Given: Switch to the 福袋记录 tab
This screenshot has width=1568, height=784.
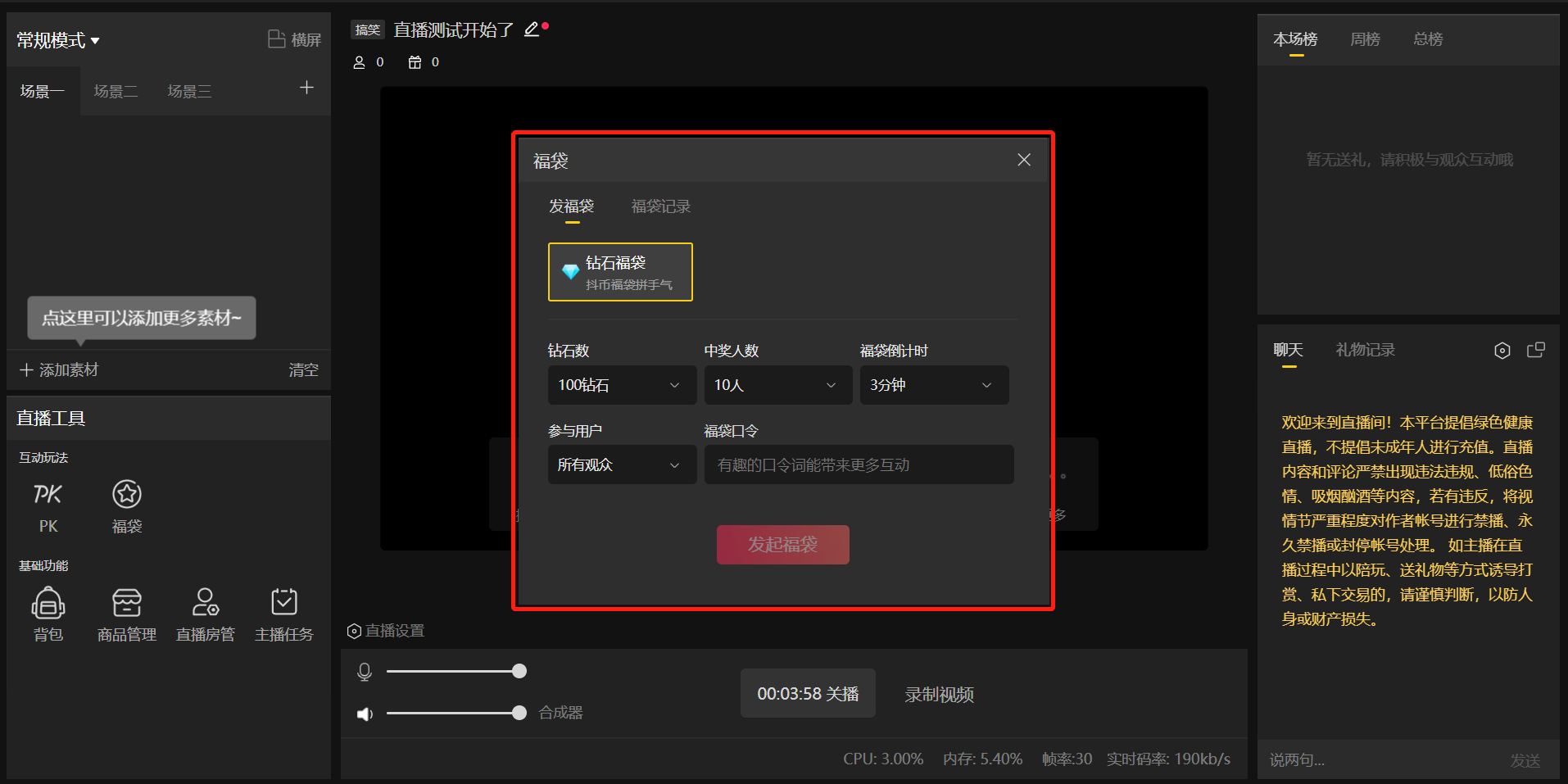Looking at the screenshot, I should [660, 206].
